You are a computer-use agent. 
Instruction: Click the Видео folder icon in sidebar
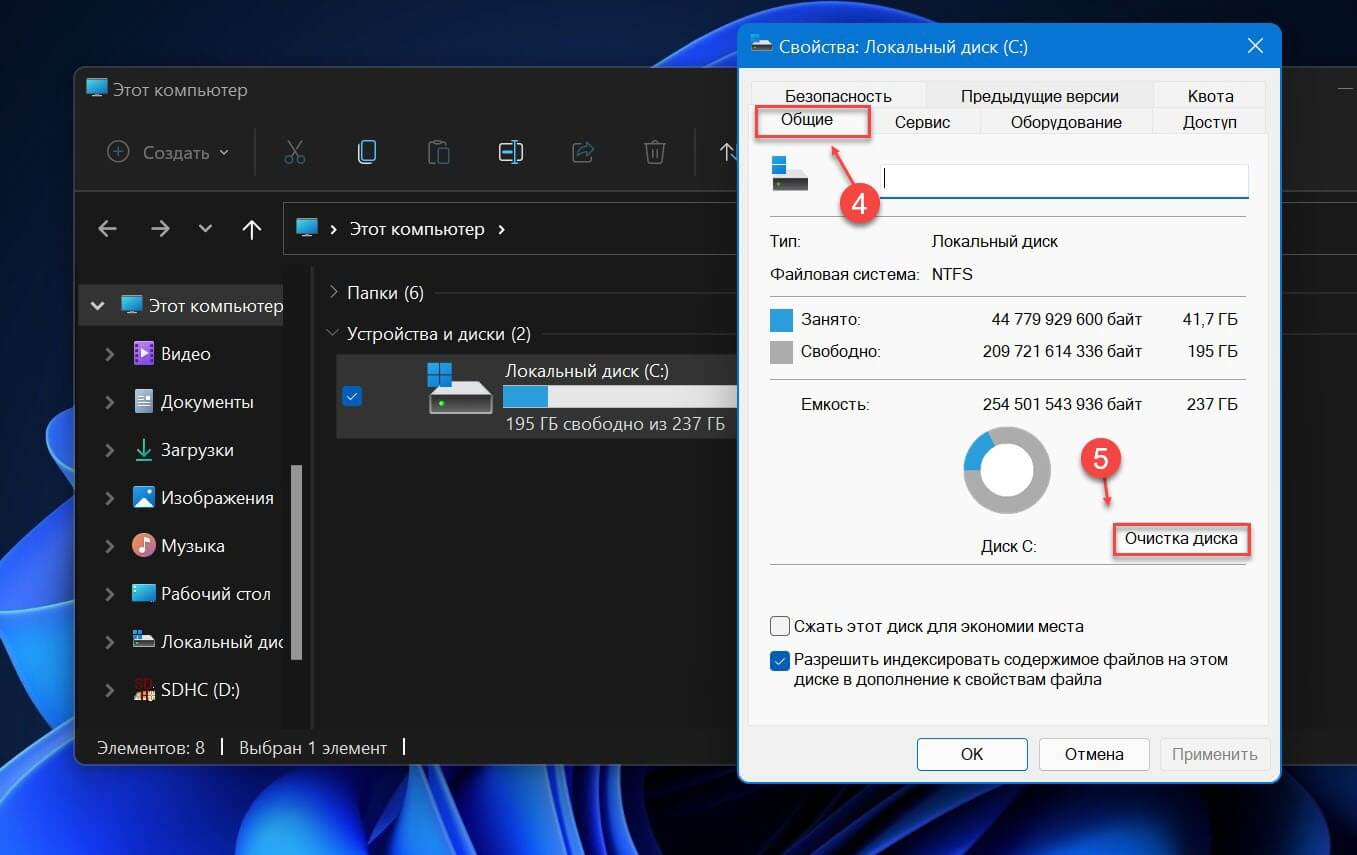coord(144,353)
